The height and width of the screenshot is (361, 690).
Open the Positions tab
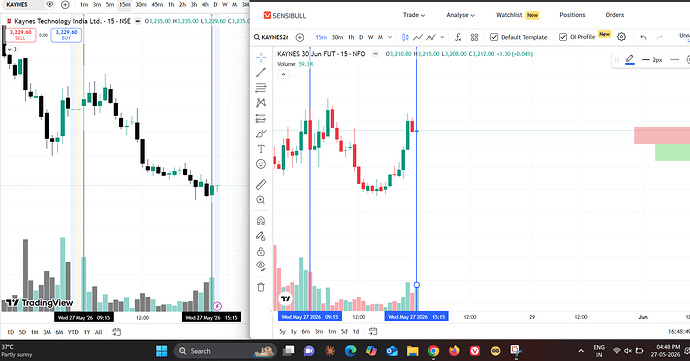click(x=572, y=15)
